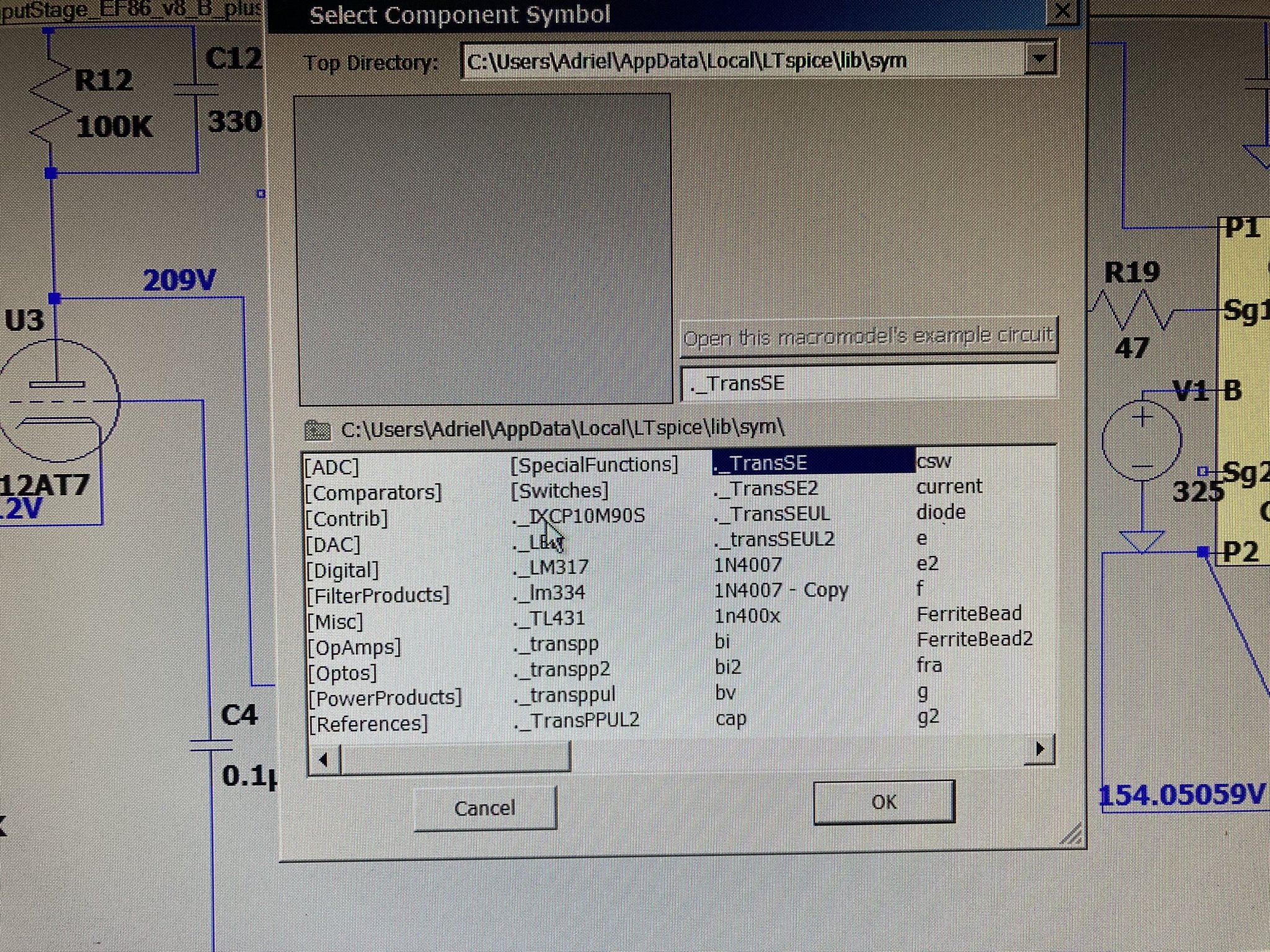Select the cap symbol
Image resolution: width=1270 pixels, height=952 pixels.
(730, 719)
